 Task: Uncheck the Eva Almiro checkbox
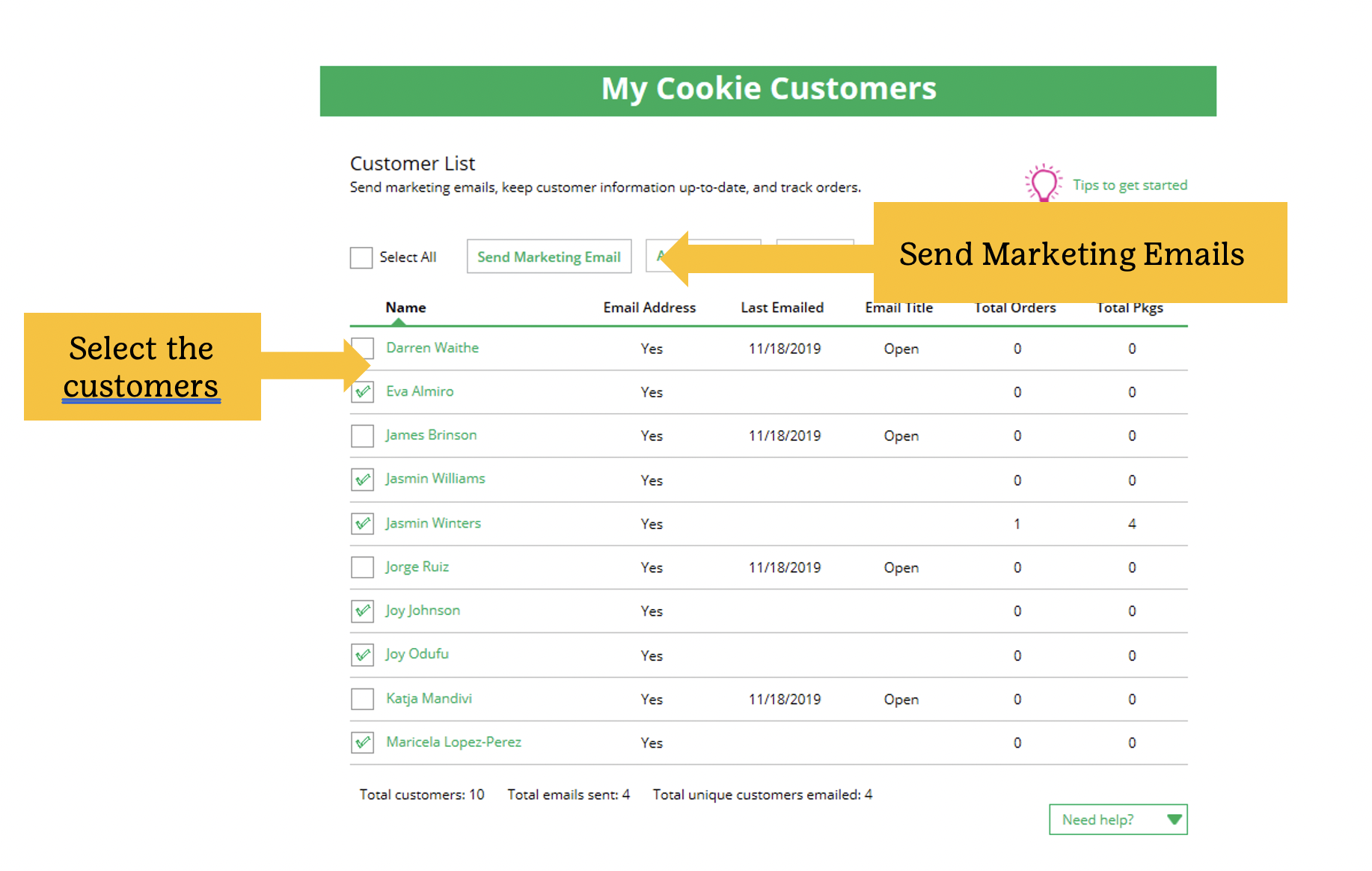point(363,391)
